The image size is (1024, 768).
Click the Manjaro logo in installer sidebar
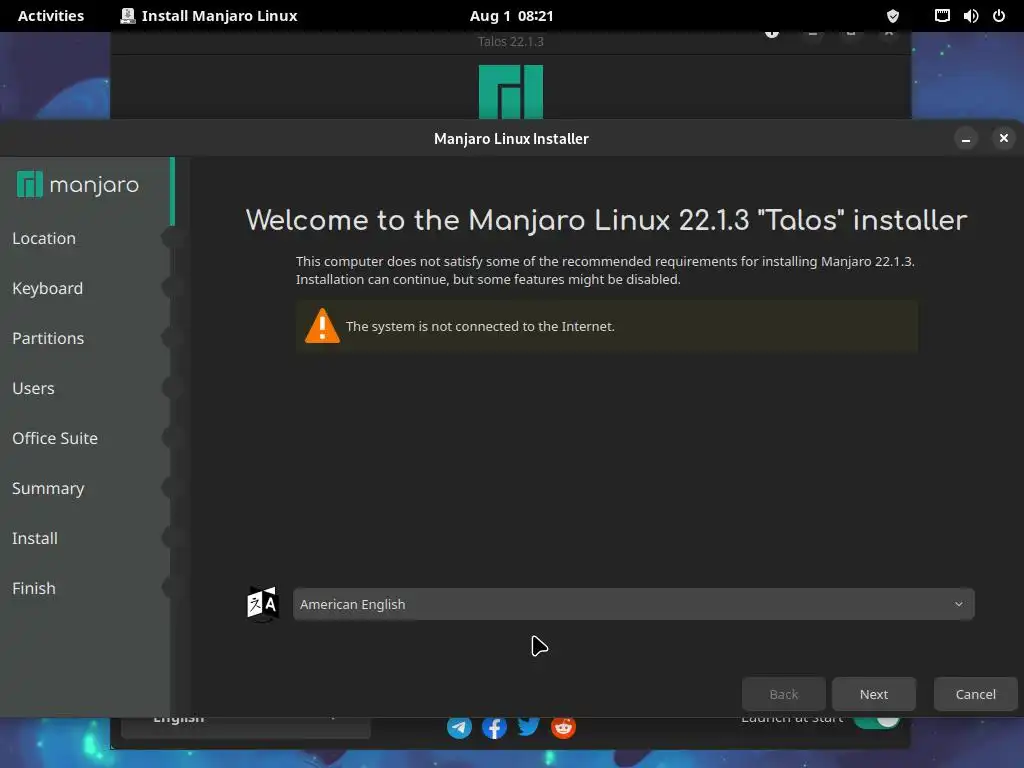(x=78, y=185)
